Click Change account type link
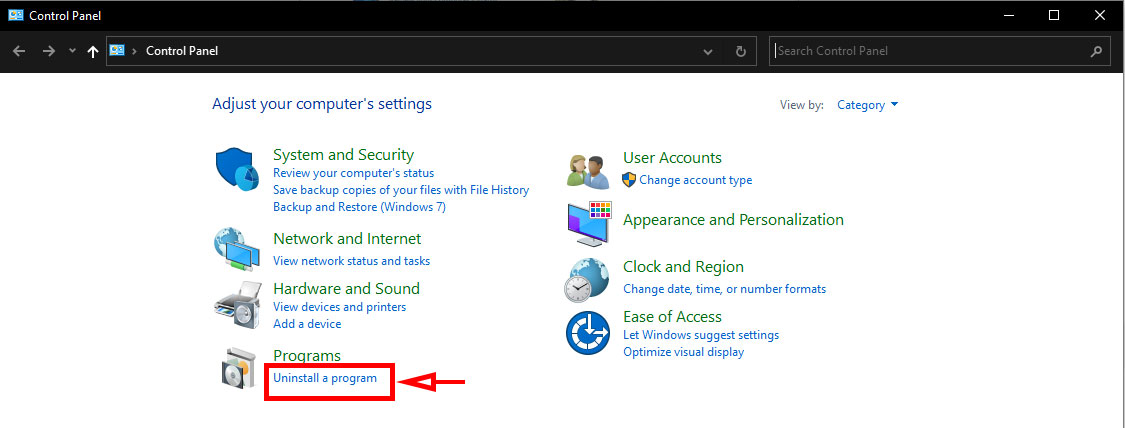The width and height of the screenshot is (1125, 428). point(695,180)
